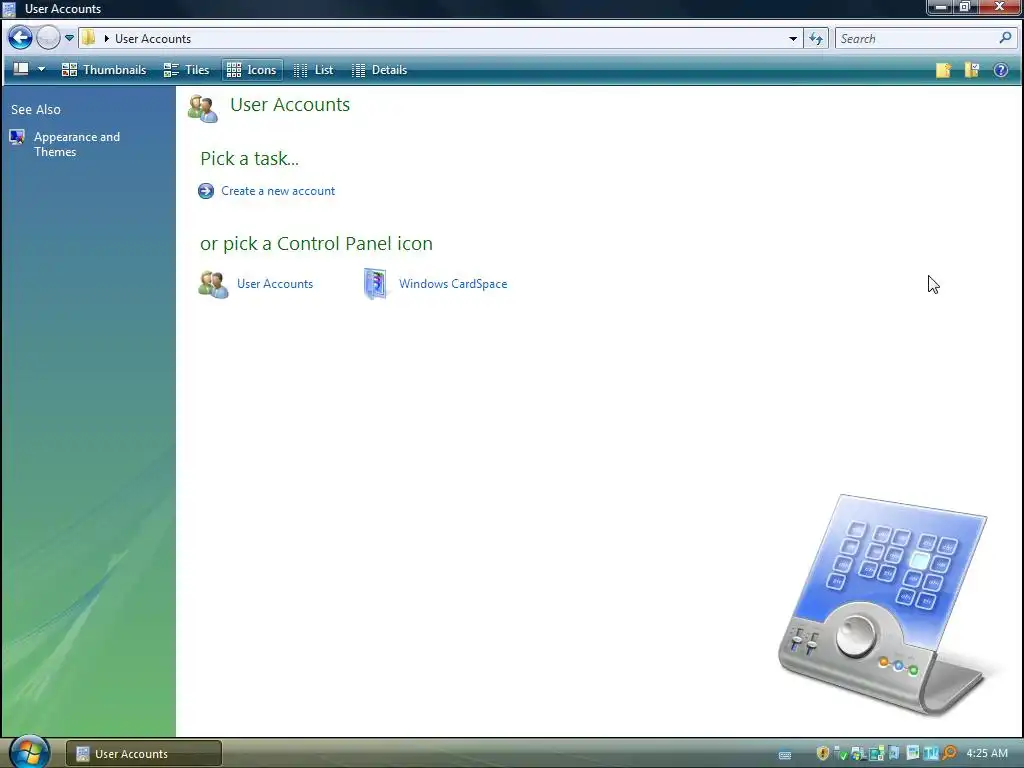Restore down the User Accounts window
Screen dimensions: 1024x768
(x=965, y=7)
